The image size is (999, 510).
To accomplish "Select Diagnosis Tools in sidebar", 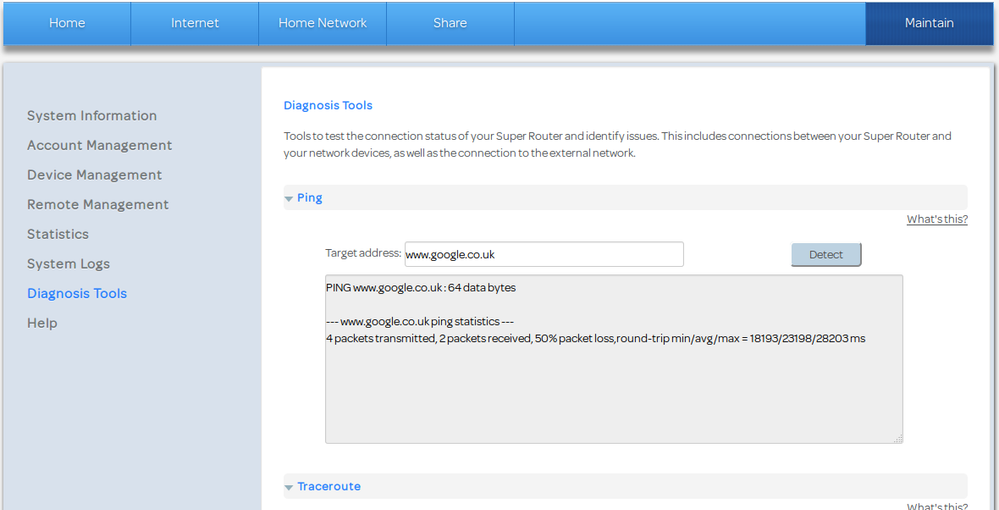I will coord(77,293).
